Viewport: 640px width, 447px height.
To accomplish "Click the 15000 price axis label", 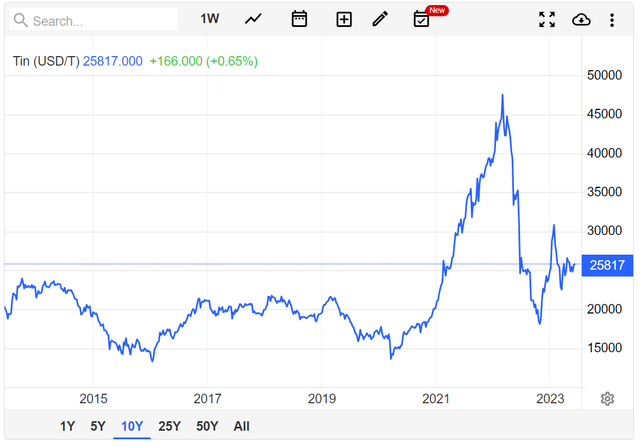I will point(604,348).
